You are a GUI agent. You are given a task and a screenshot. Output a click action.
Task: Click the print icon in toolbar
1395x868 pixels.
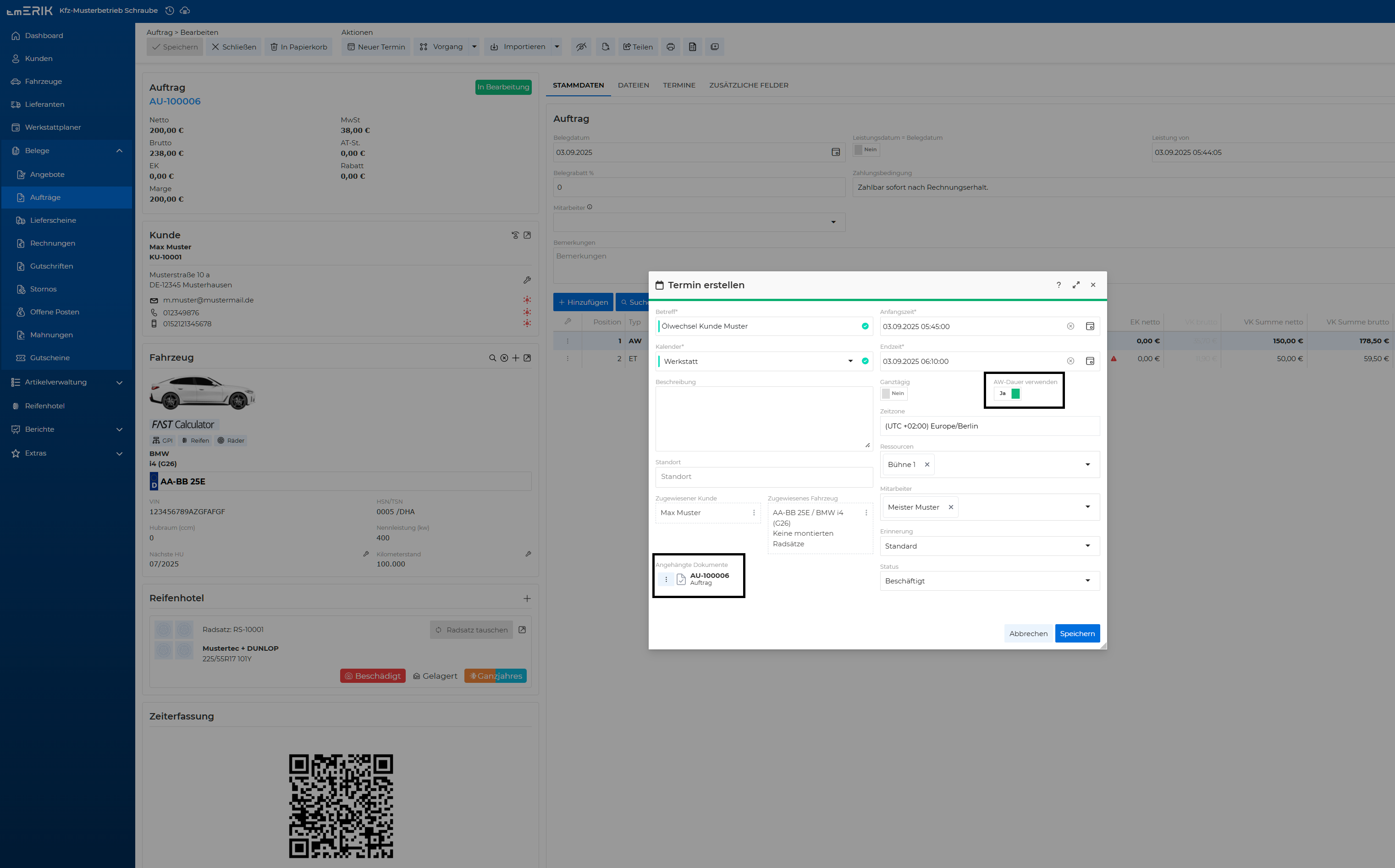671,47
